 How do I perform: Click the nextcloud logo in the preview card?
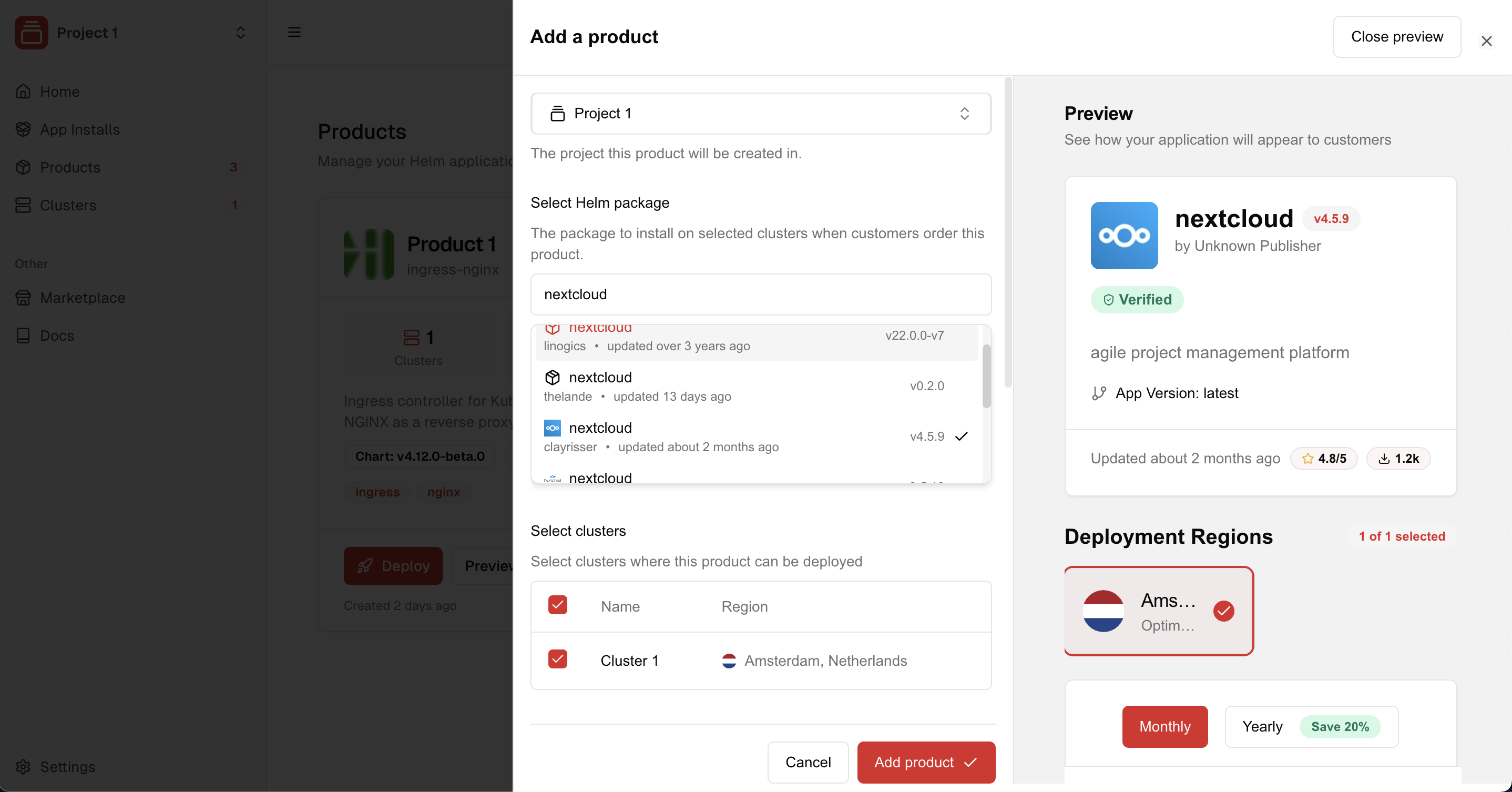pos(1123,236)
